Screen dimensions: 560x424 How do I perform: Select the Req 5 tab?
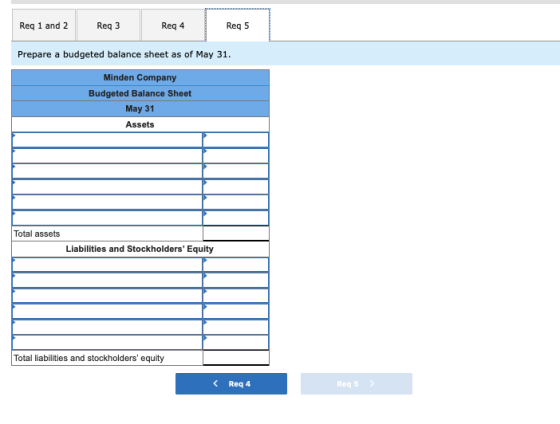tap(238, 25)
